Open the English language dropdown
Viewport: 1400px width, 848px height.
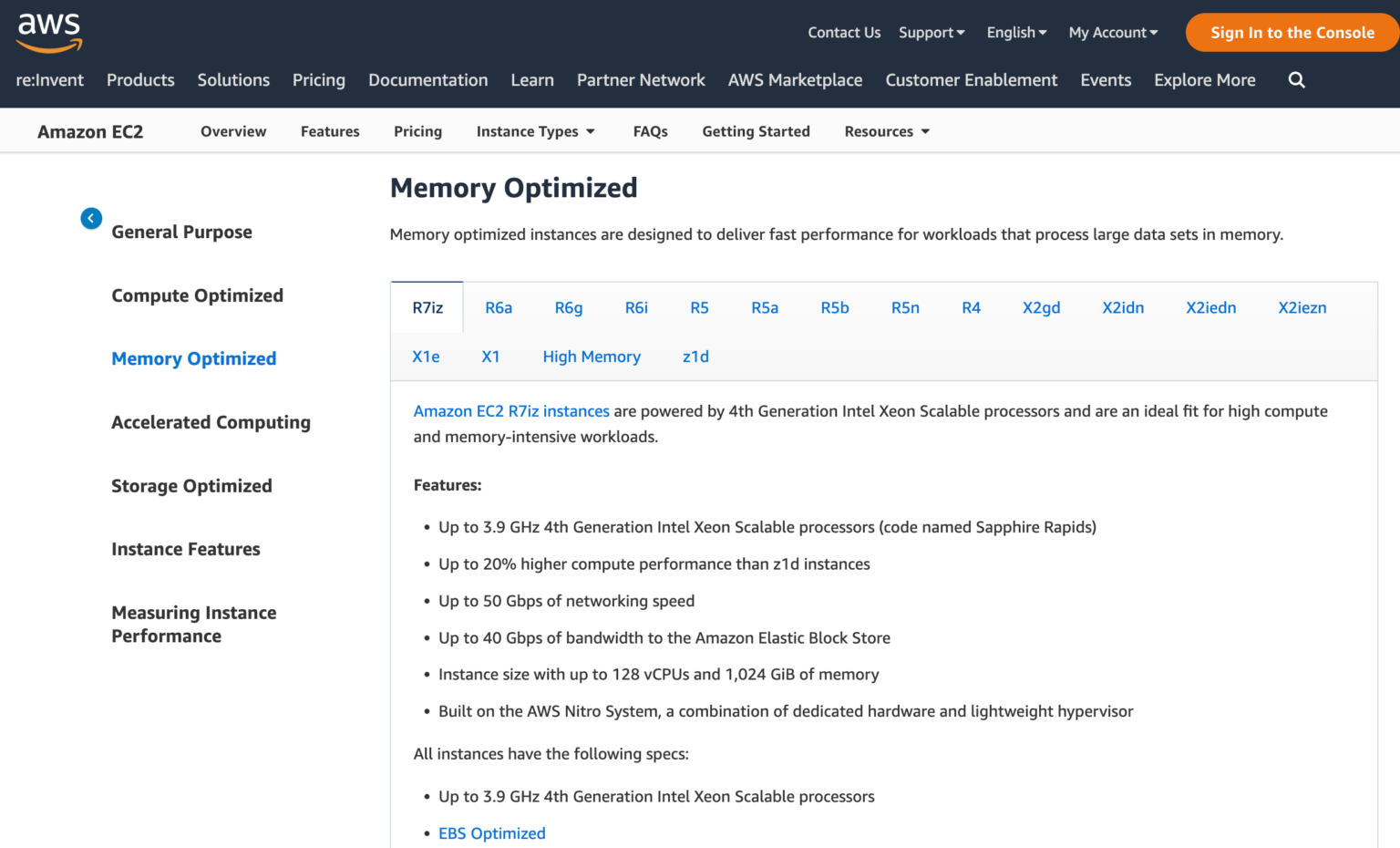[x=1015, y=32]
